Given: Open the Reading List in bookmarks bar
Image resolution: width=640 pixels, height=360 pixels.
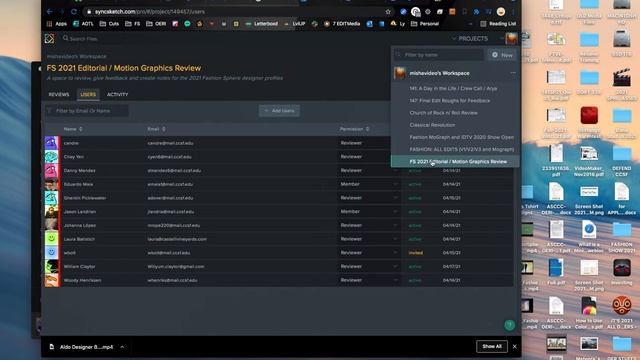Looking at the screenshot, I should (498, 24).
